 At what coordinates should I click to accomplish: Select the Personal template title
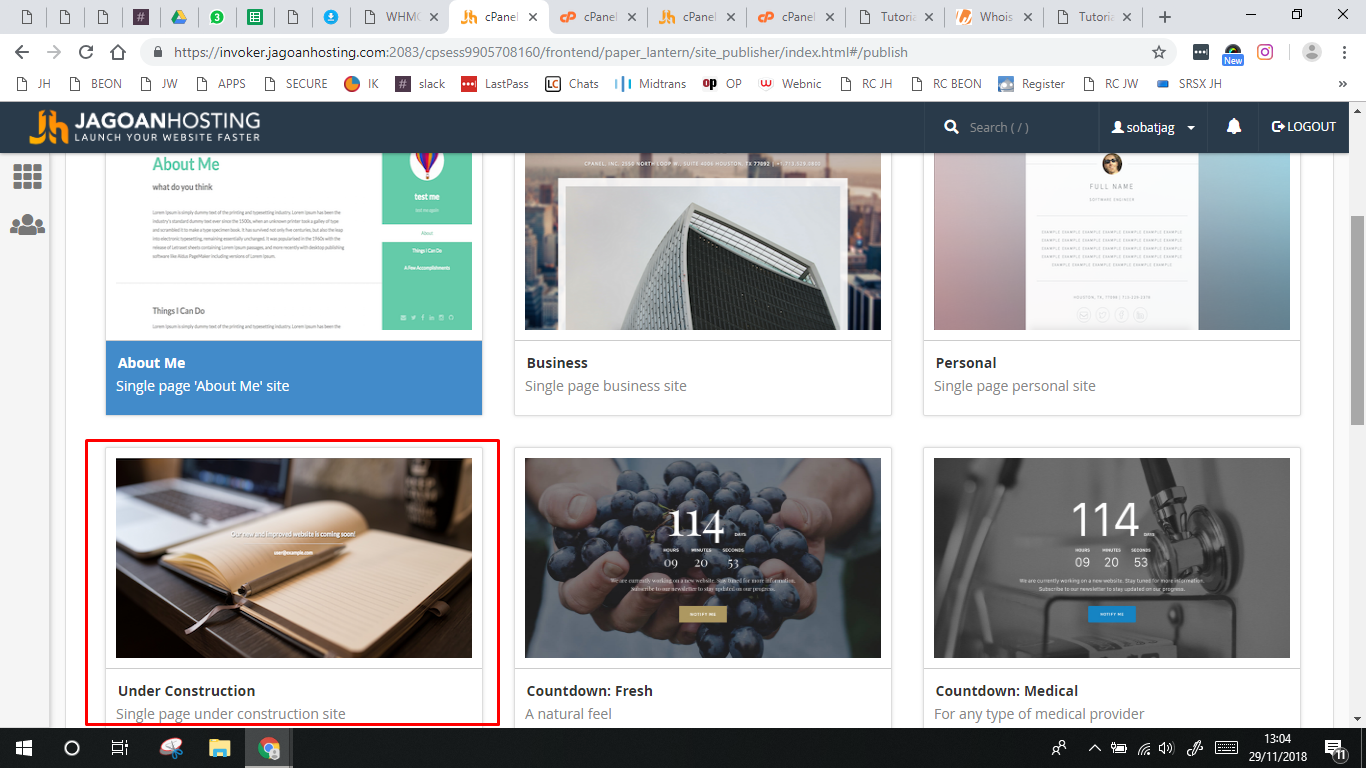coord(966,363)
